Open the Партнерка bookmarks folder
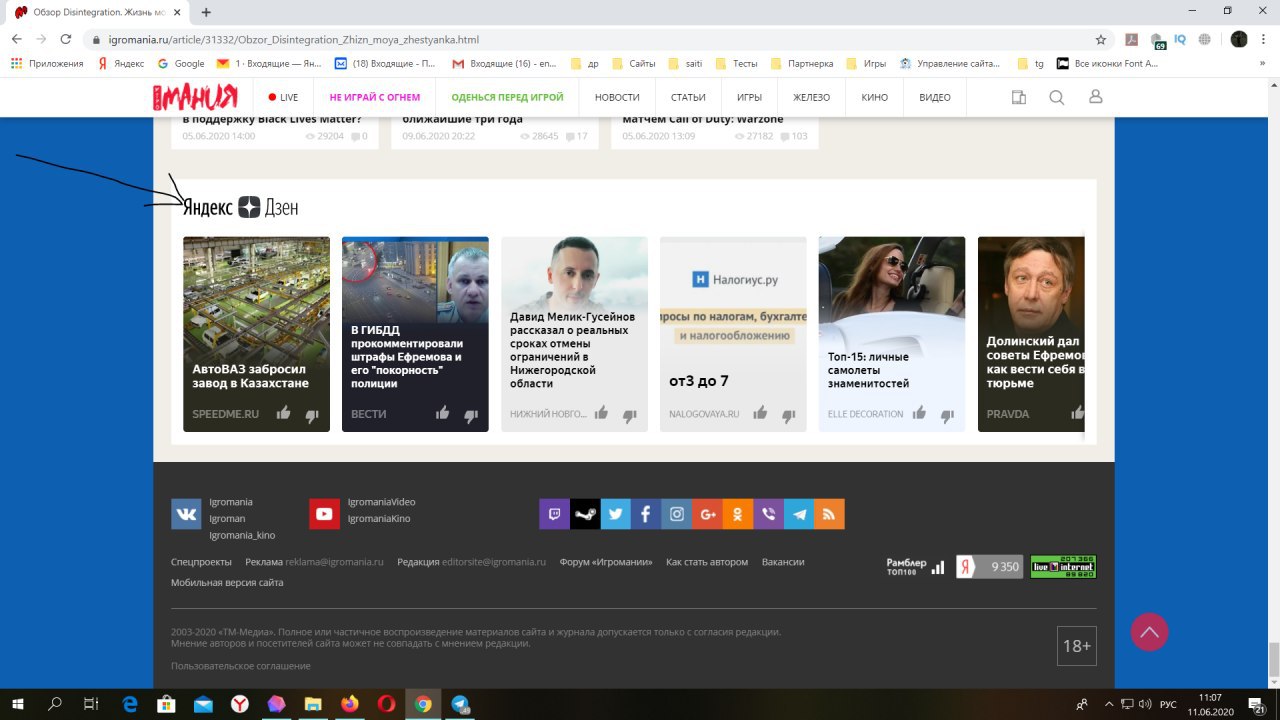The height and width of the screenshot is (720, 1280). tap(802, 63)
